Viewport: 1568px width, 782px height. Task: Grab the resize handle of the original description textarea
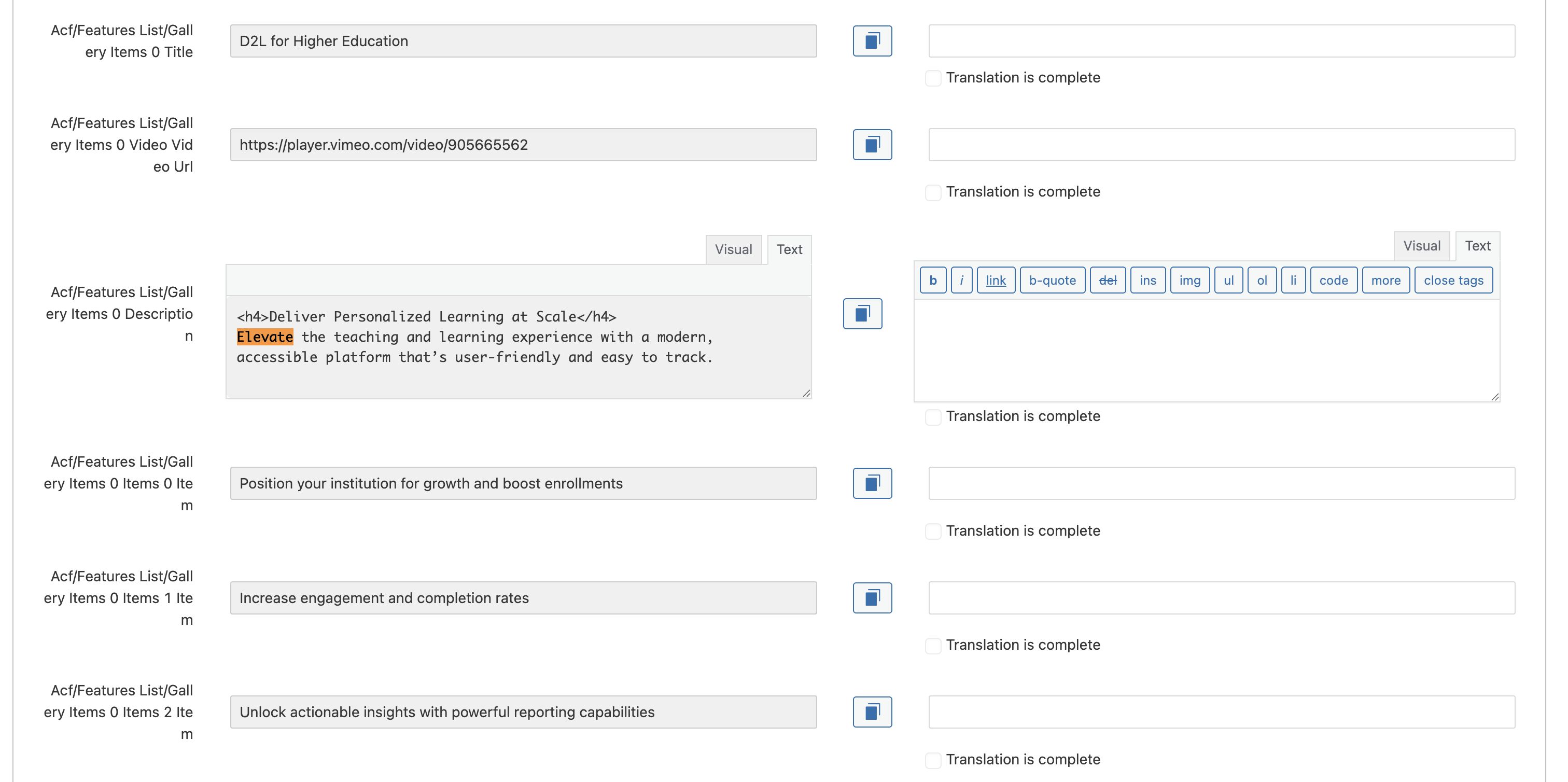[x=806, y=393]
